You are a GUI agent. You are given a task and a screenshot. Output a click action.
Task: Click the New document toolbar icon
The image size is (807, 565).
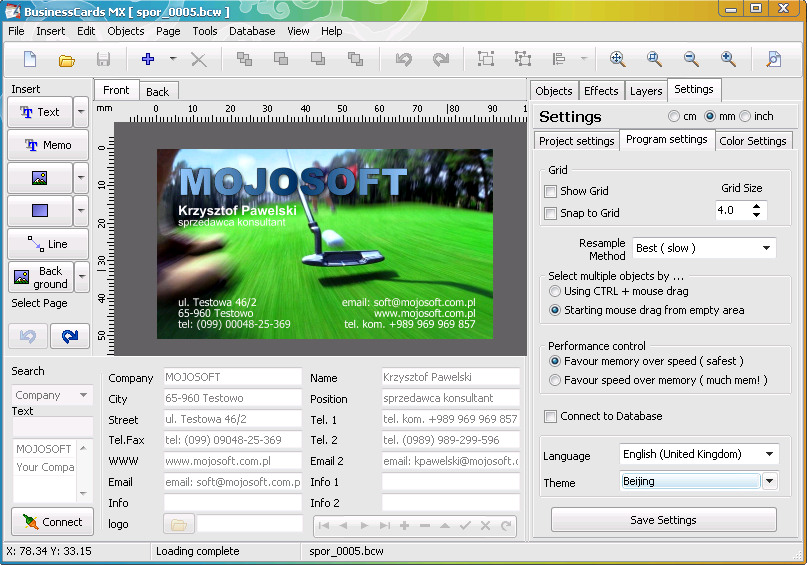(30, 59)
